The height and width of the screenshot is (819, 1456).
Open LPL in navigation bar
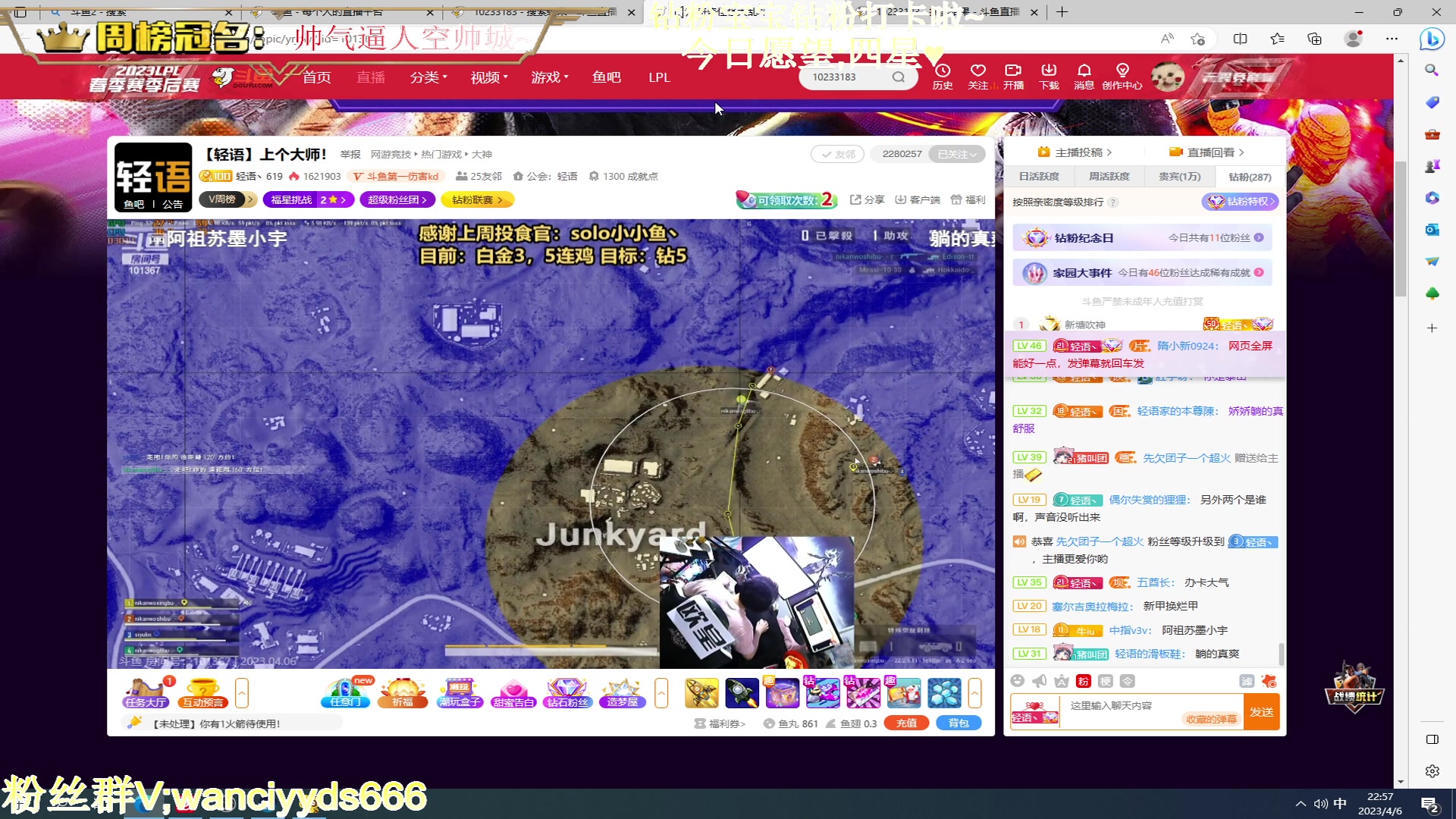click(659, 77)
